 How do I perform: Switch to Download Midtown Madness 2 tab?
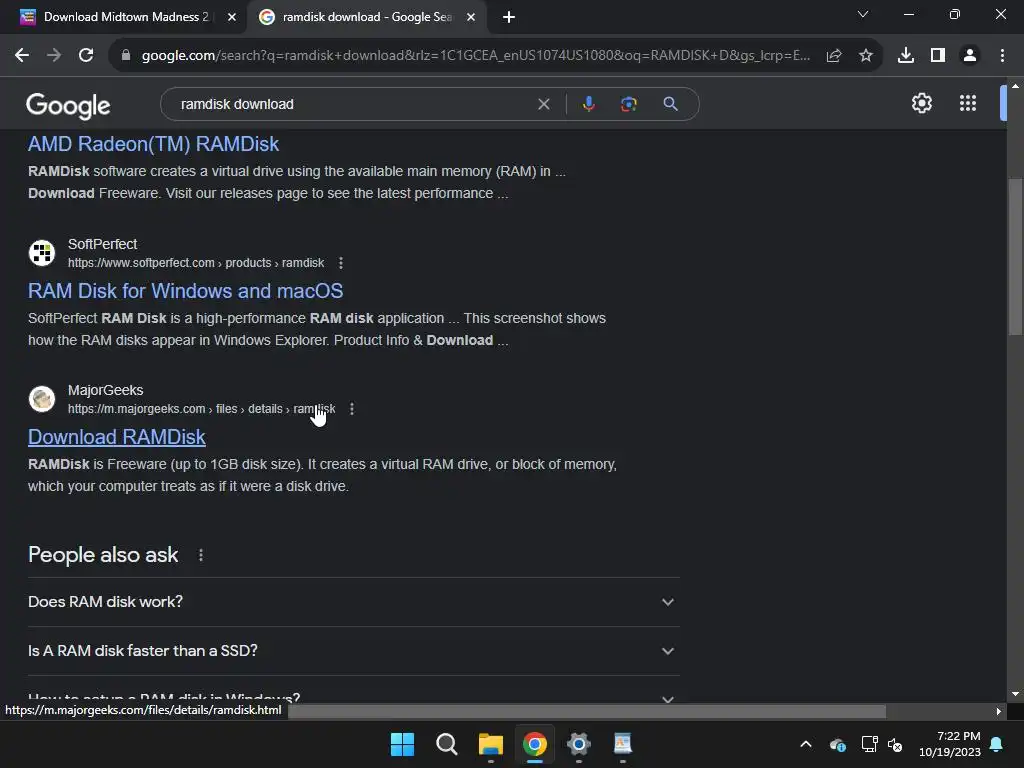pos(124,17)
